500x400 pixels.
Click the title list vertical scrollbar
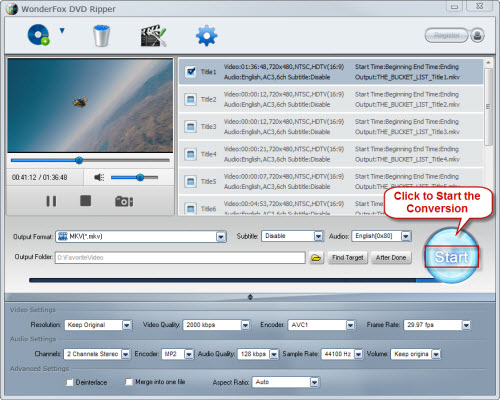(488, 107)
